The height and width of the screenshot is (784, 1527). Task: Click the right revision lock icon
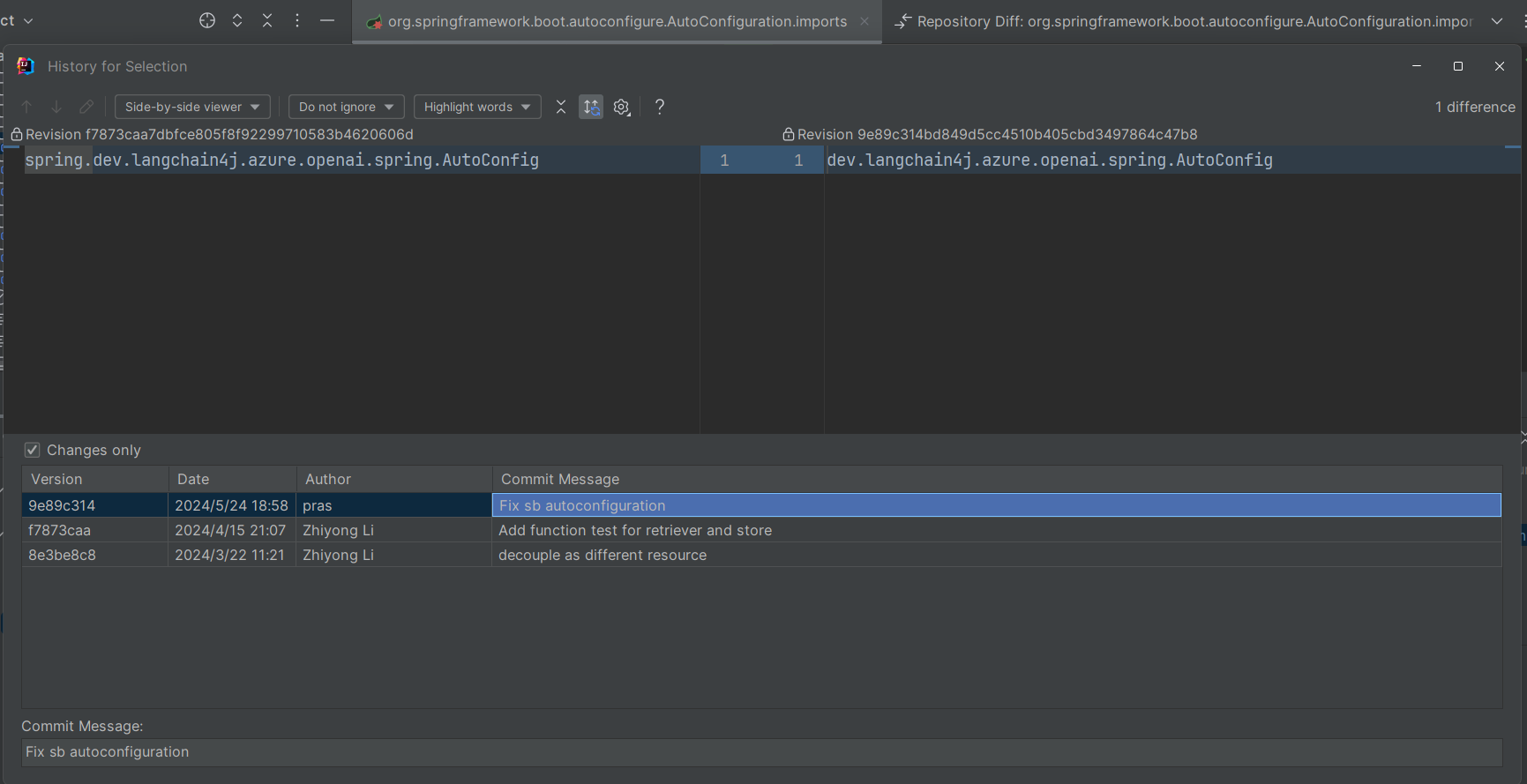coord(789,134)
